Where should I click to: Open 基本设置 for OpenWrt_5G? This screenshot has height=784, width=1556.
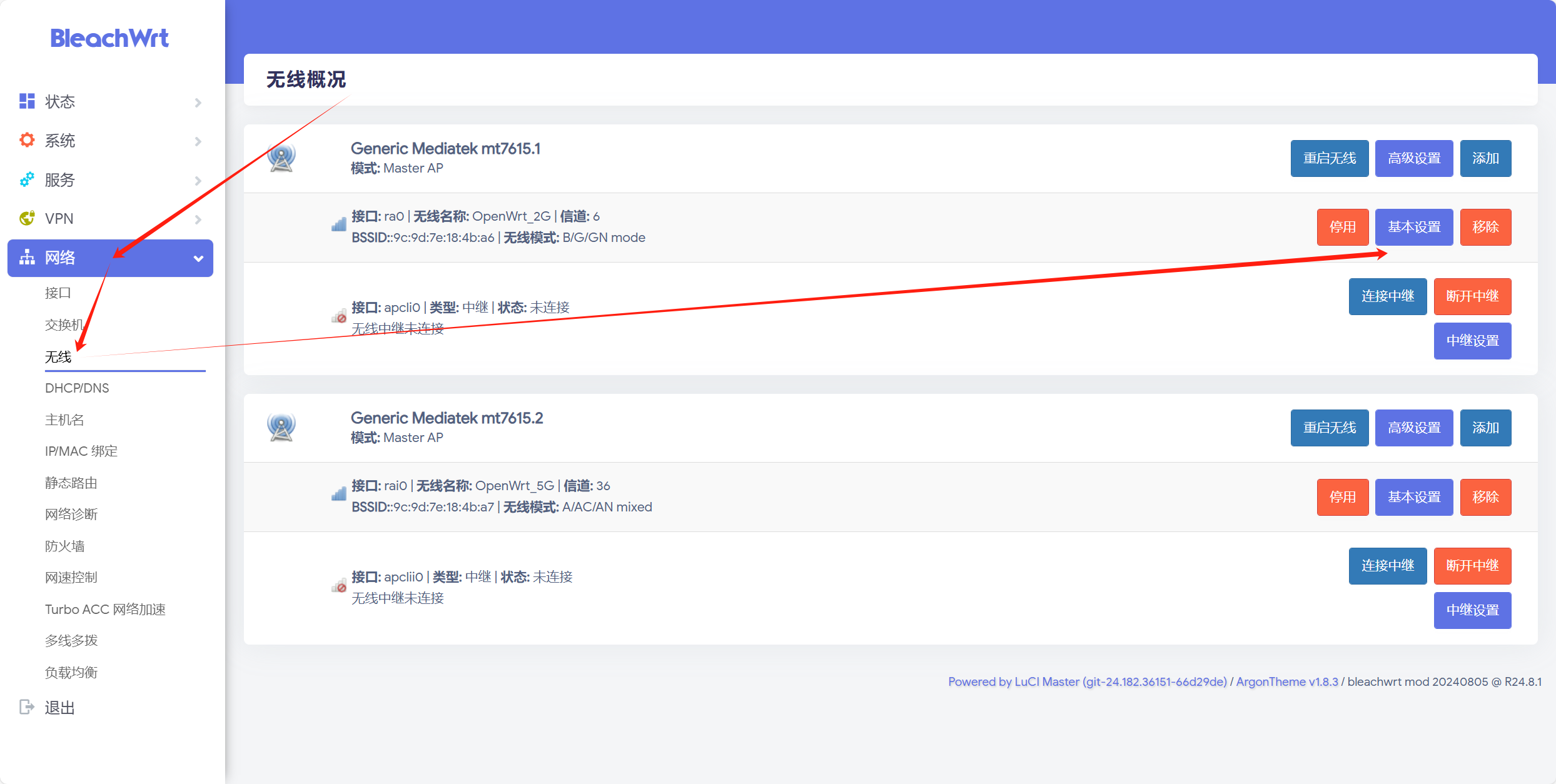(1414, 497)
